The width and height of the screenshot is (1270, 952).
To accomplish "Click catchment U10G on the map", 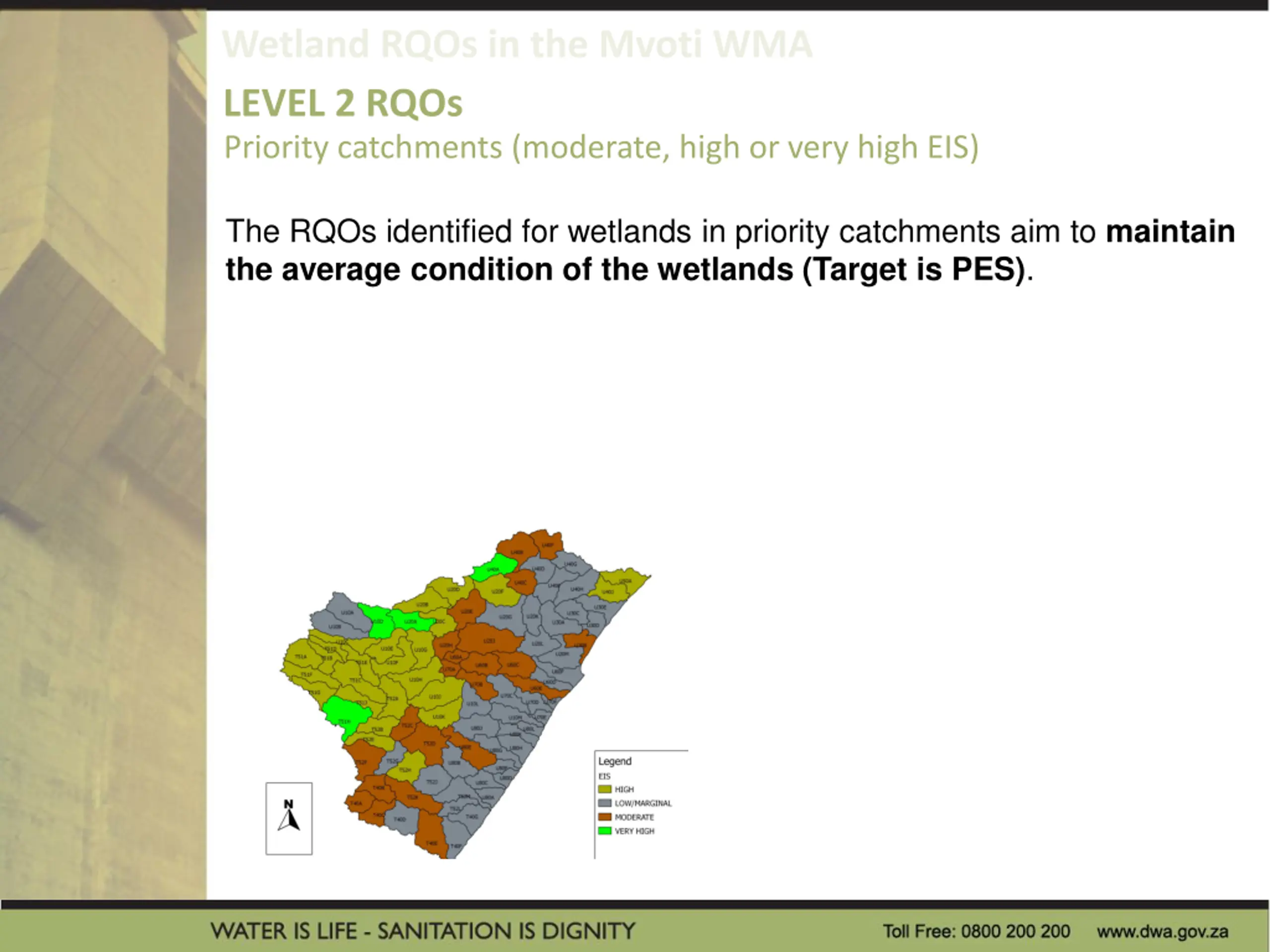I will [x=421, y=650].
